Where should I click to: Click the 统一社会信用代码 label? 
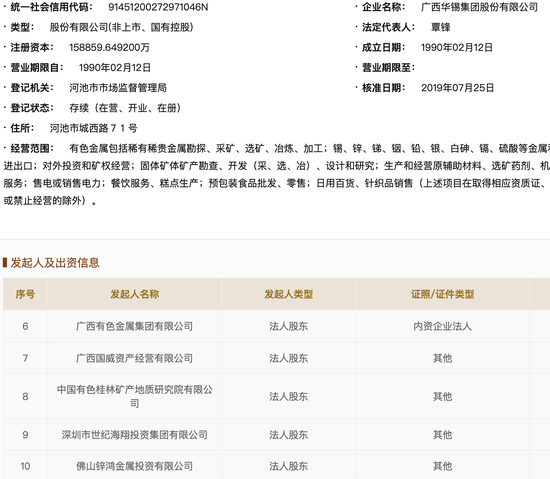[51, 7]
